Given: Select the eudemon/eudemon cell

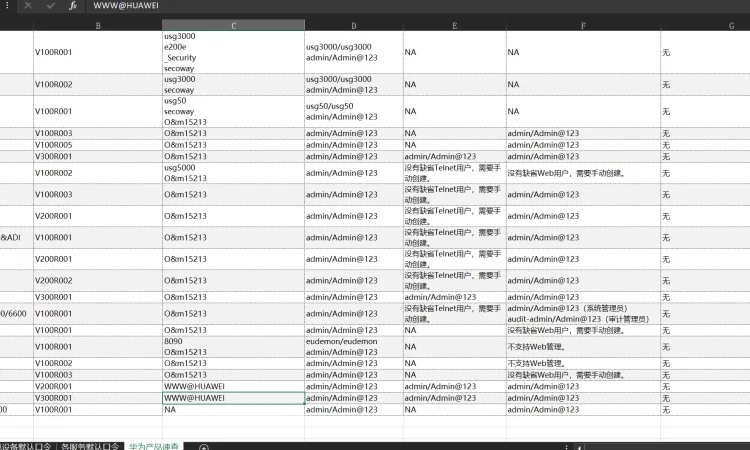Looking at the screenshot, I should (354, 347).
